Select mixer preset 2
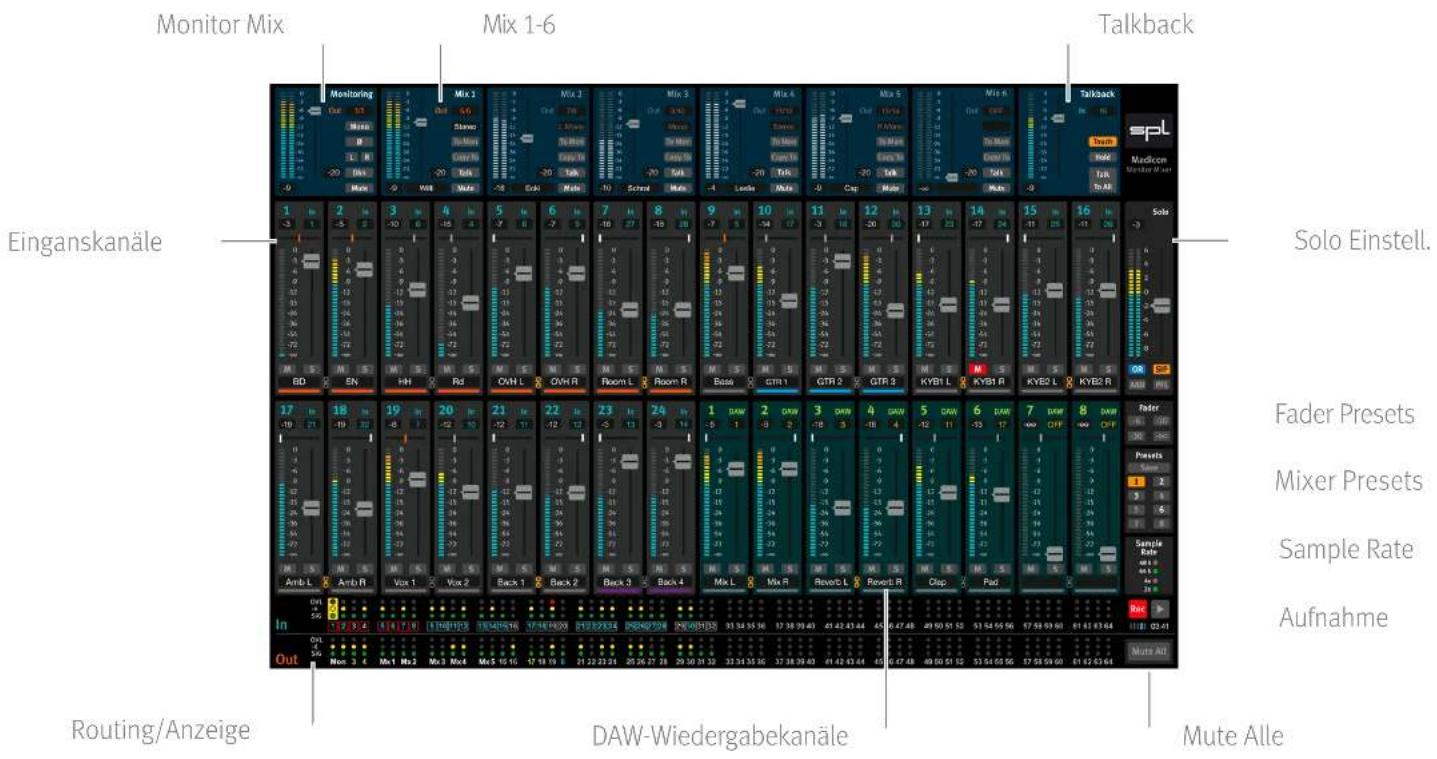 1160,481
